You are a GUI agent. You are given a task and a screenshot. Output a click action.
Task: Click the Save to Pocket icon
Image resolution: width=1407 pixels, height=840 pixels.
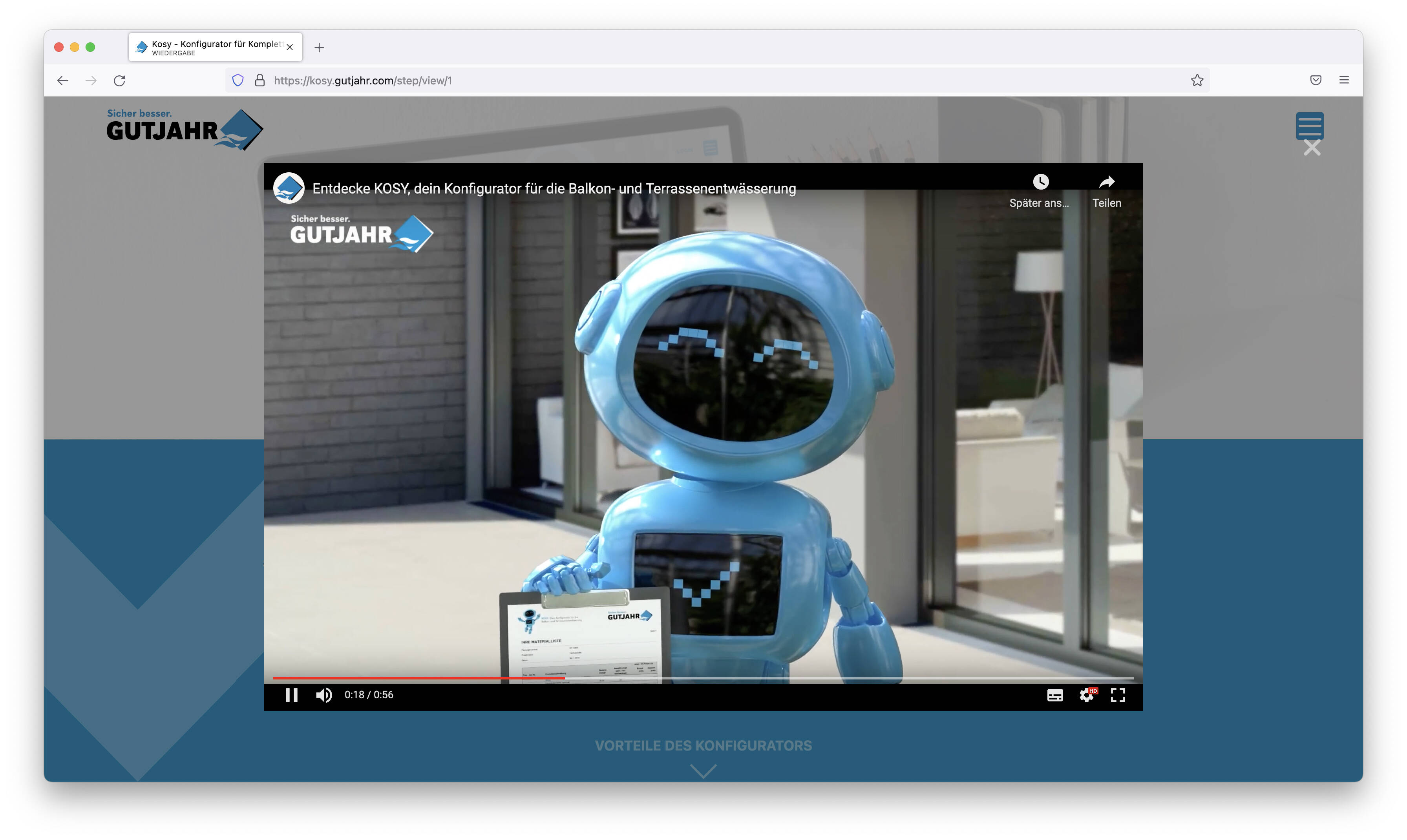pos(1315,80)
